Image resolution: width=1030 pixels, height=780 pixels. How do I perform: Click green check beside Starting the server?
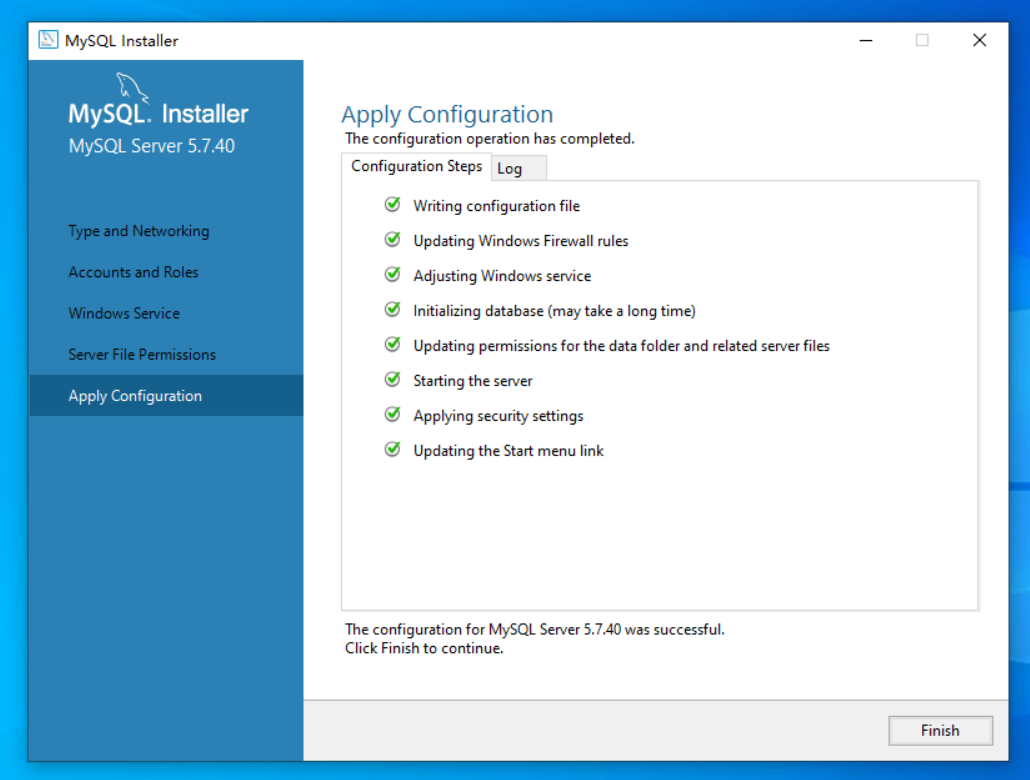point(393,379)
